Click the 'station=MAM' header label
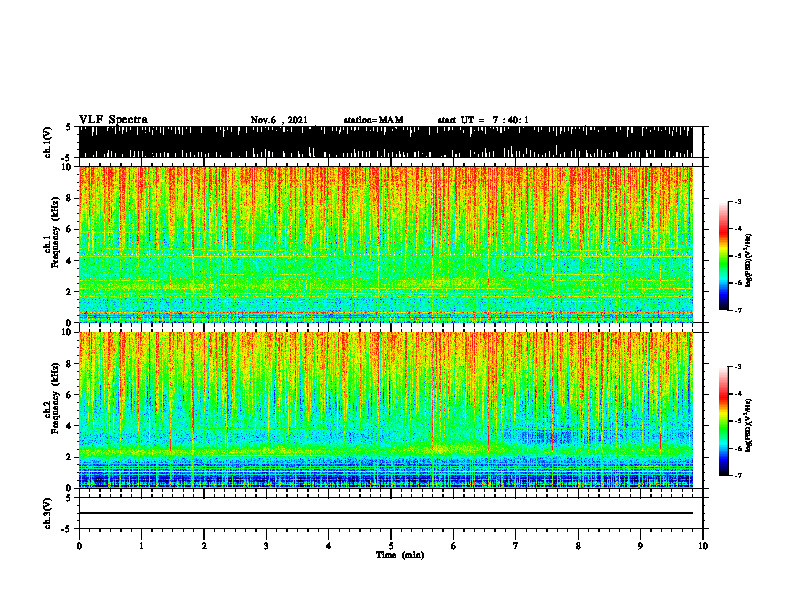792x612 pixels. click(373, 120)
